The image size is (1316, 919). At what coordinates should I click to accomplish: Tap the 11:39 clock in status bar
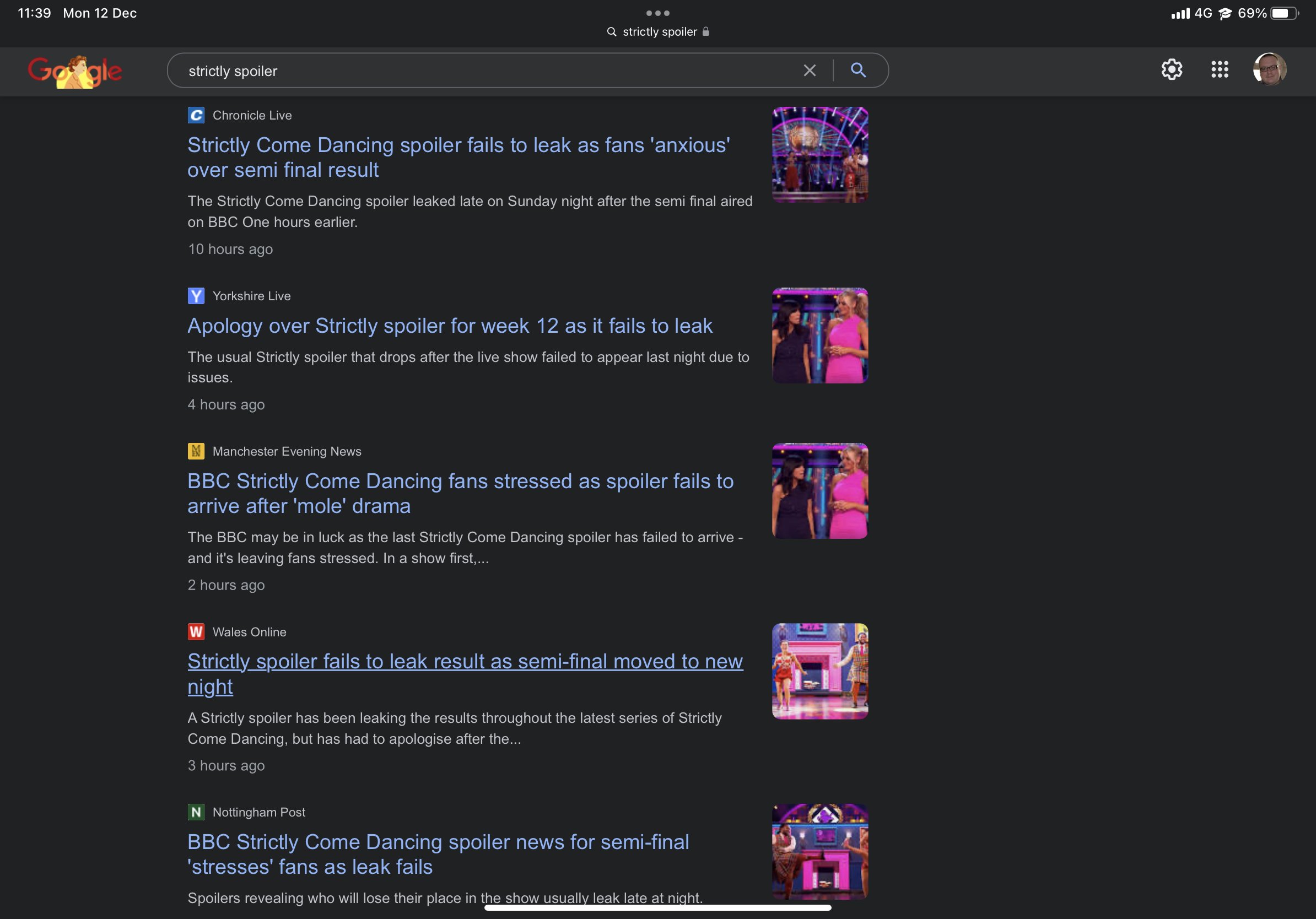tap(34, 13)
